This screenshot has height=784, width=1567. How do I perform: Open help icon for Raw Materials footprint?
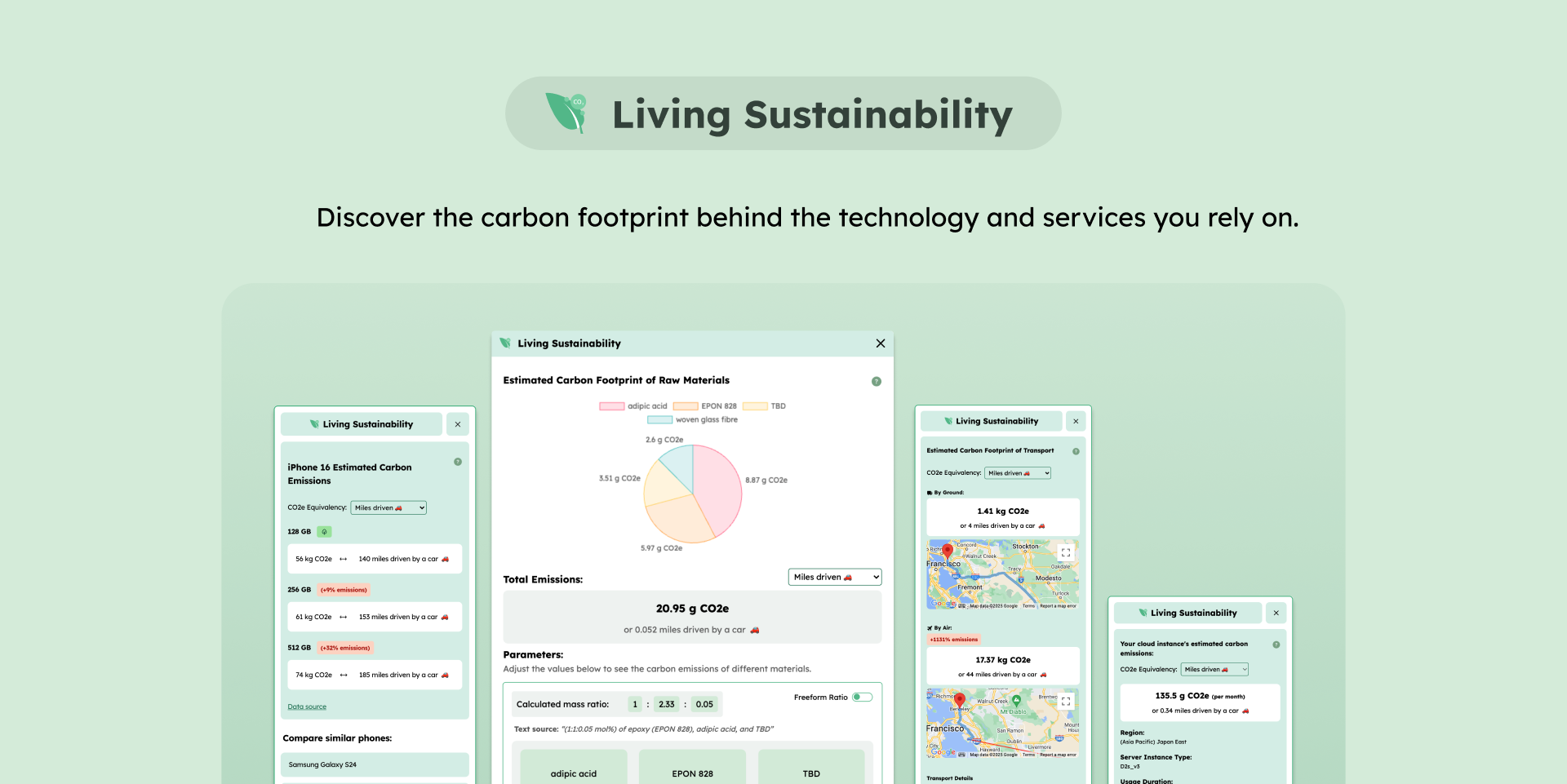(x=877, y=381)
